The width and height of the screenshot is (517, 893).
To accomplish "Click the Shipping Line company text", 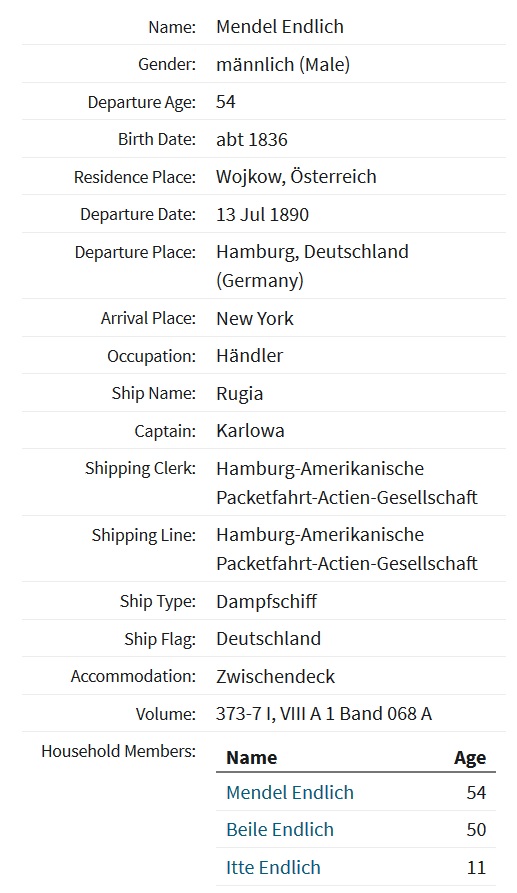I will (347, 549).
